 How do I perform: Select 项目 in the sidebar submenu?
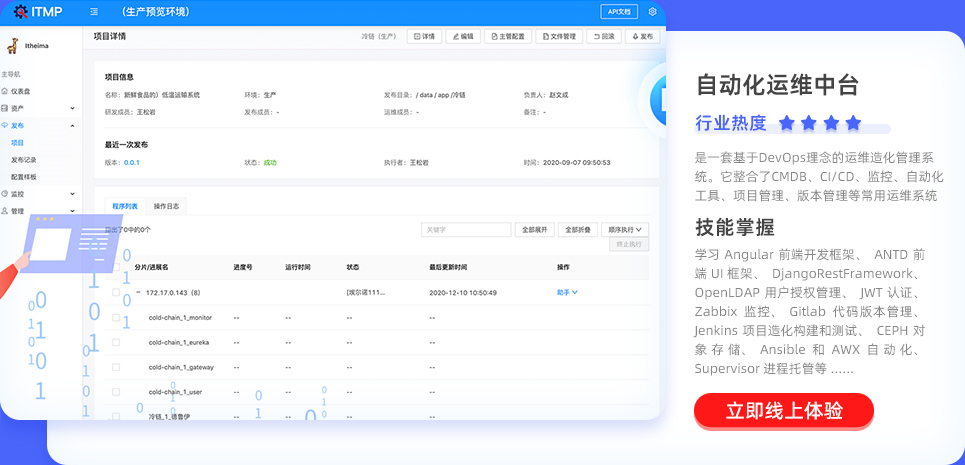tap(17, 143)
